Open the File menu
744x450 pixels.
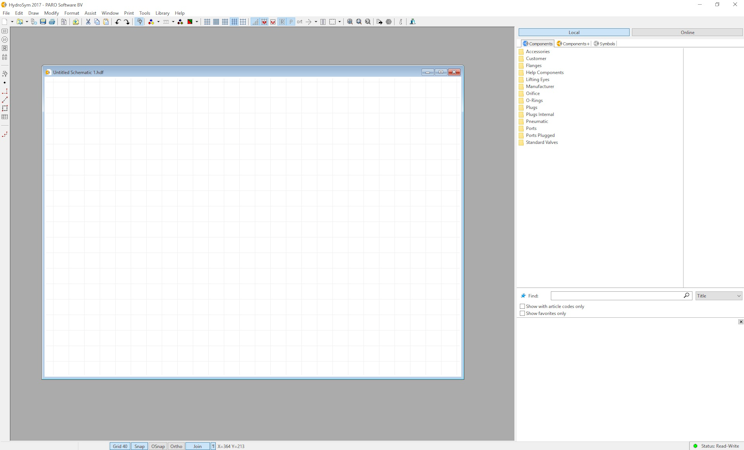tap(6, 13)
